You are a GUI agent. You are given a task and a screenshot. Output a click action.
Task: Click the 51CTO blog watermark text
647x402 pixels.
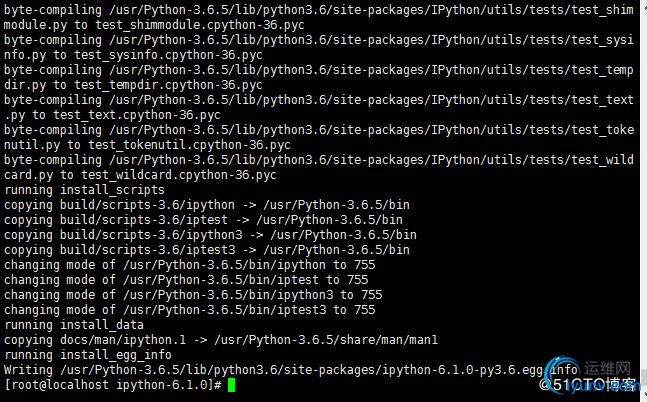[587, 385]
